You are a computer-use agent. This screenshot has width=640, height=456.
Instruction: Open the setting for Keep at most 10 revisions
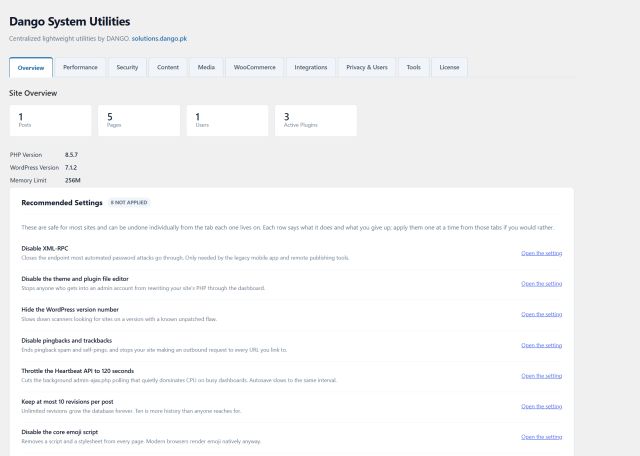[x=542, y=407]
